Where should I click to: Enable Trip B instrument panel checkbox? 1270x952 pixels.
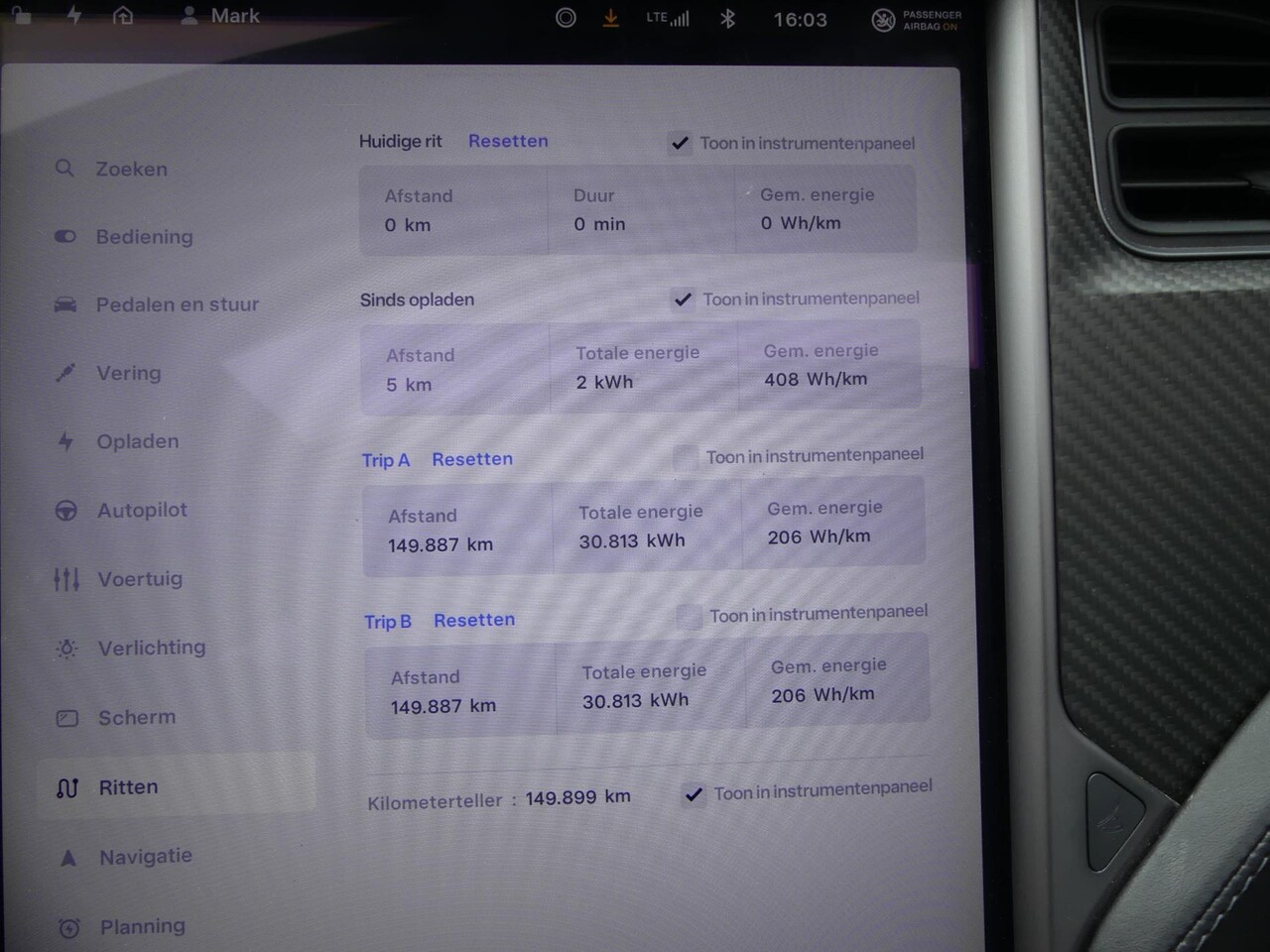pos(689,617)
